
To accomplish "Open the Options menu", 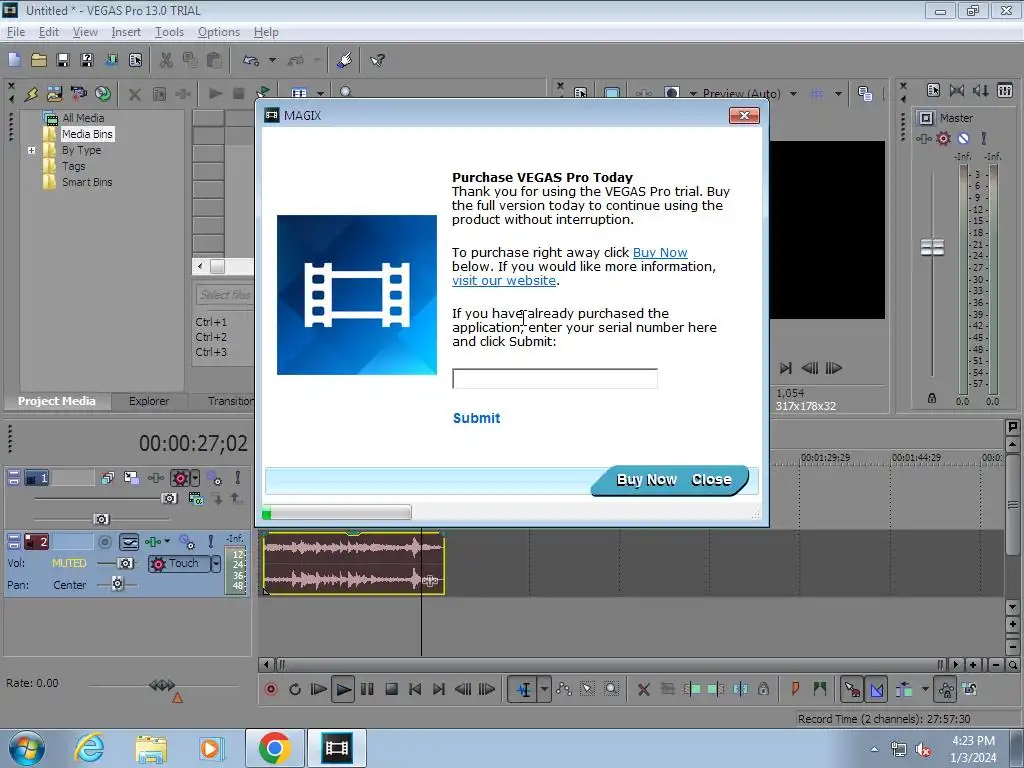I will [x=219, y=32].
